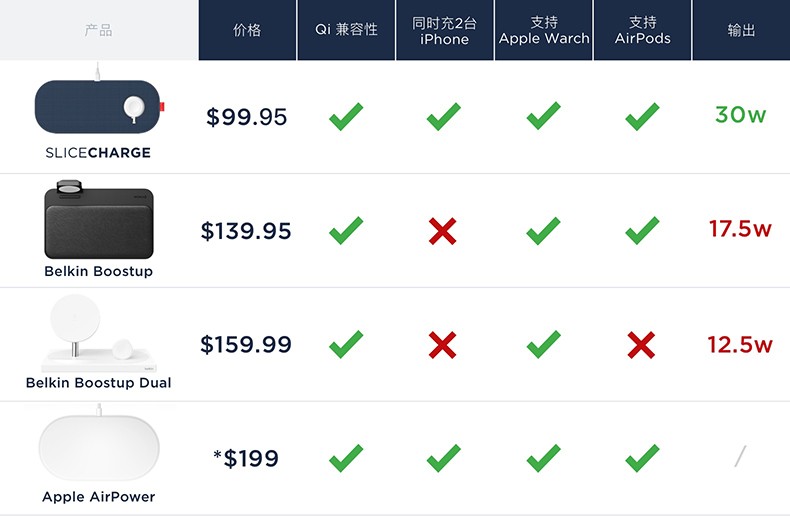Click Belkin Boostup Dual's red X under AirPods
Viewport: 790px width, 516px height.
click(641, 345)
